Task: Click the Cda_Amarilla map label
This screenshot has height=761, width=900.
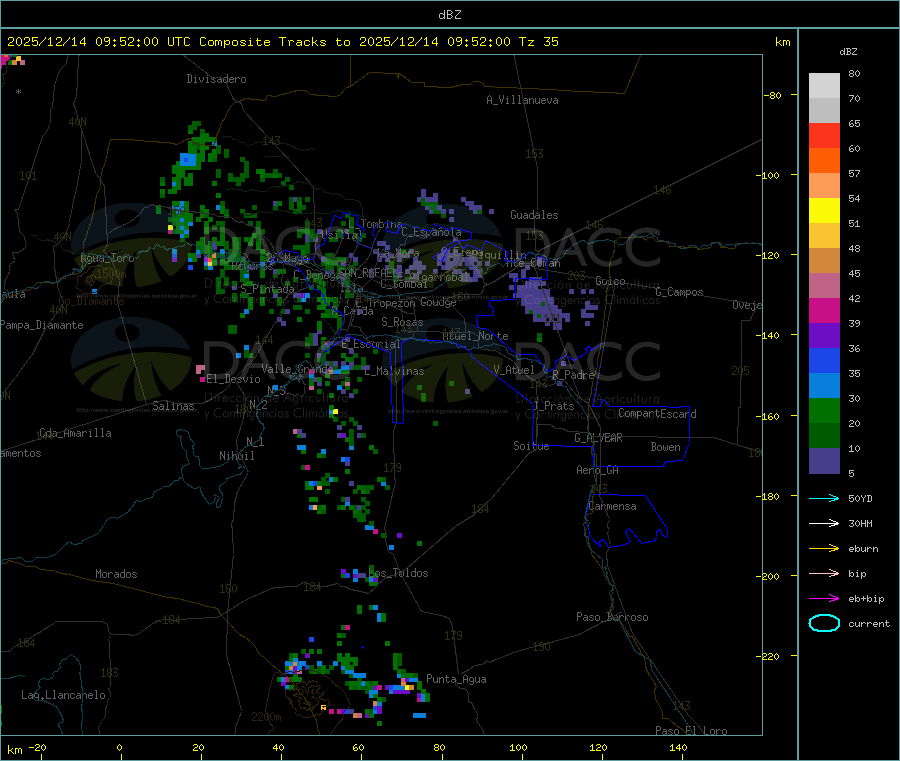Action: (x=75, y=433)
